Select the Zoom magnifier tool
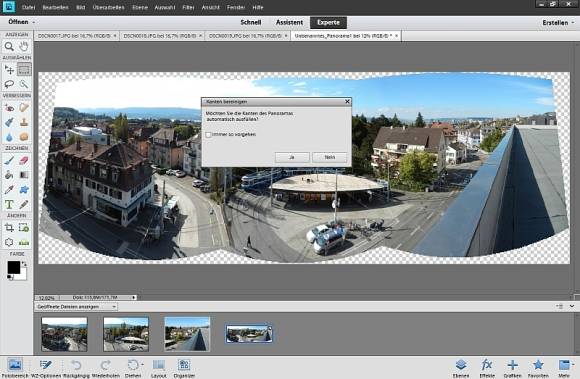The height and width of the screenshot is (379, 580). (x=9, y=47)
